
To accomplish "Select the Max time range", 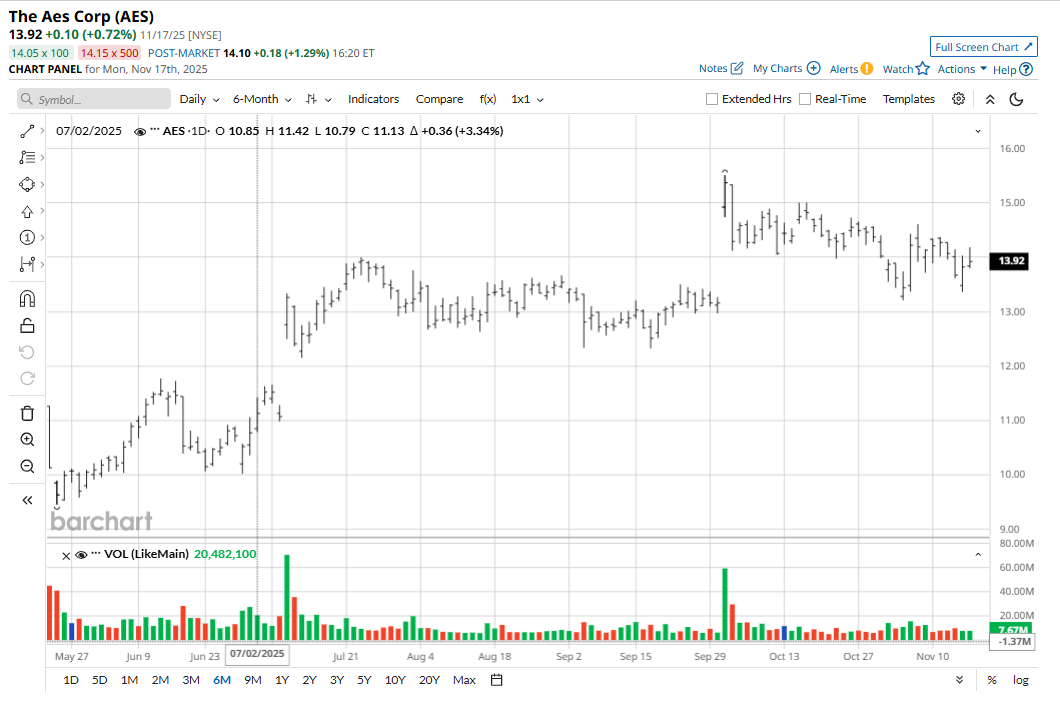I will click(x=464, y=680).
